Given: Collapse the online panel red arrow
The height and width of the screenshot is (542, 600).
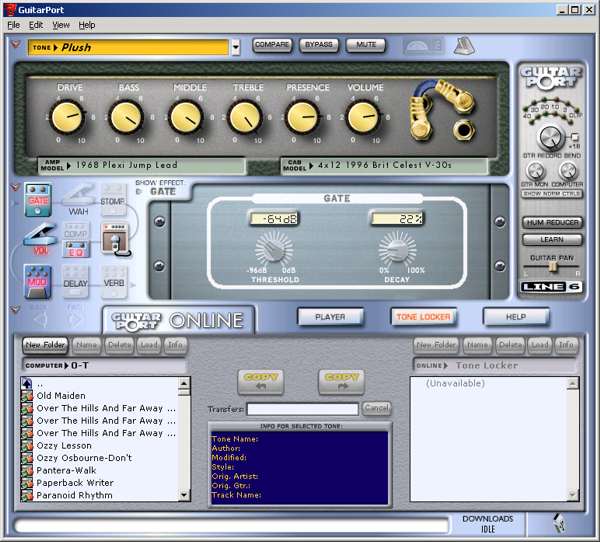Looking at the screenshot, I should click(15, 309).
